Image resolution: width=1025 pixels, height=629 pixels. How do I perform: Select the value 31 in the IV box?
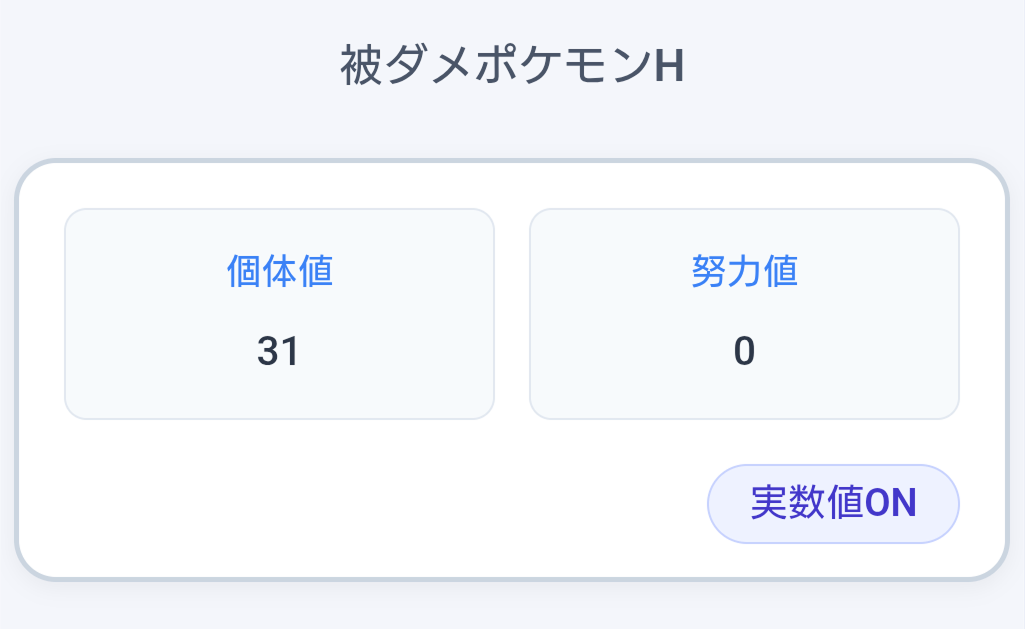(280, 352)
